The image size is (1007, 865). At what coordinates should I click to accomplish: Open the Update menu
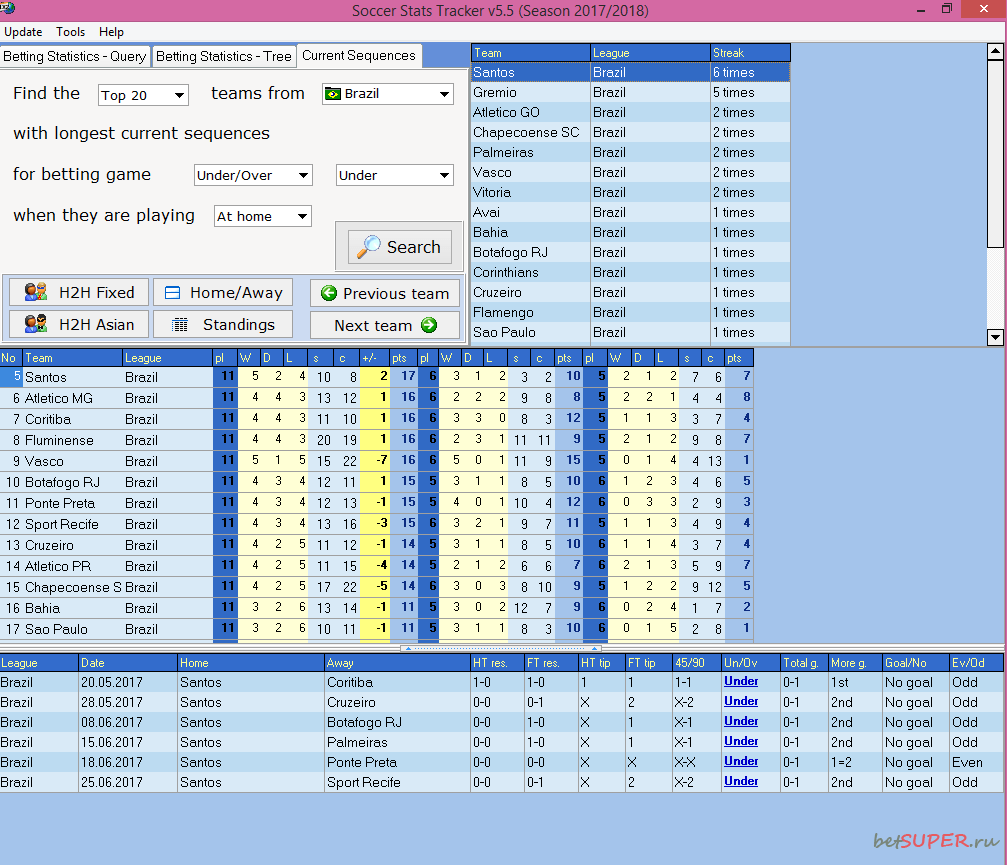tap(23, 31)
